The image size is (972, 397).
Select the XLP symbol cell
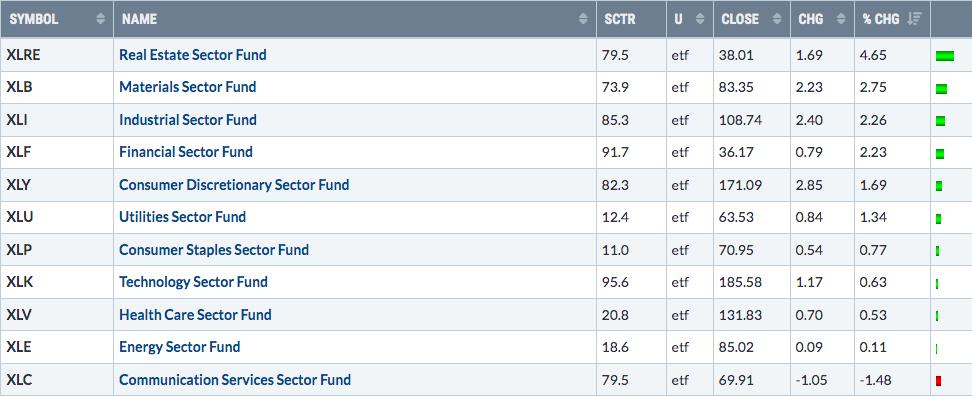57,250
